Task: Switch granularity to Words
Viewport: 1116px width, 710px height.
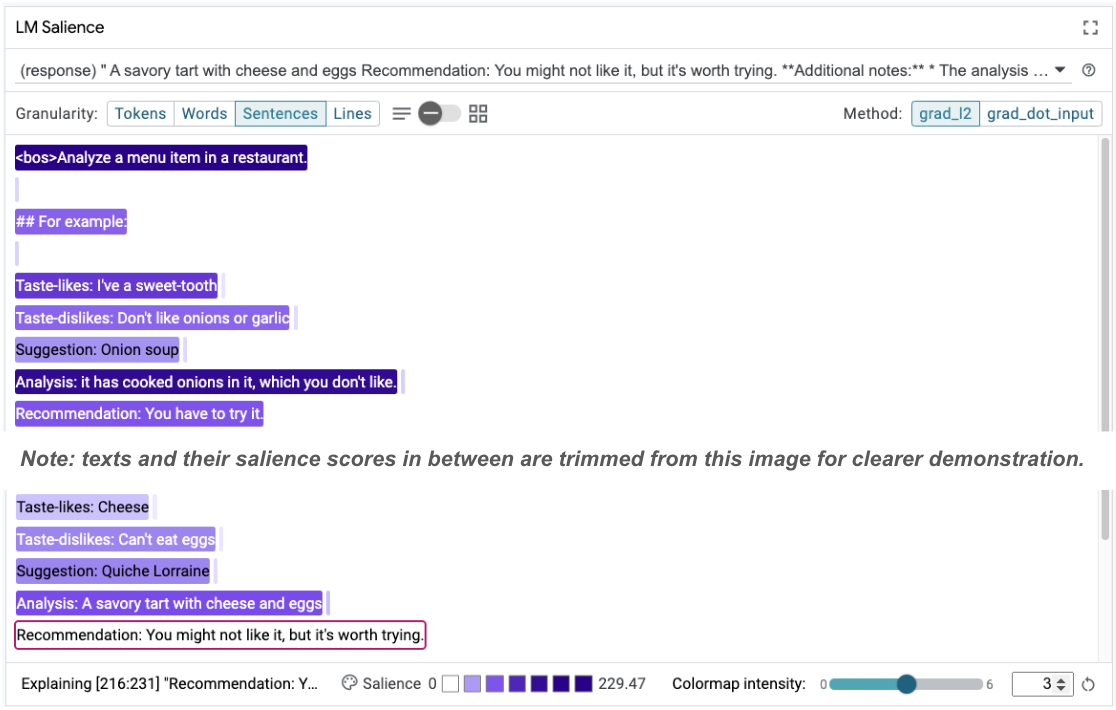Action: [205, 114]
